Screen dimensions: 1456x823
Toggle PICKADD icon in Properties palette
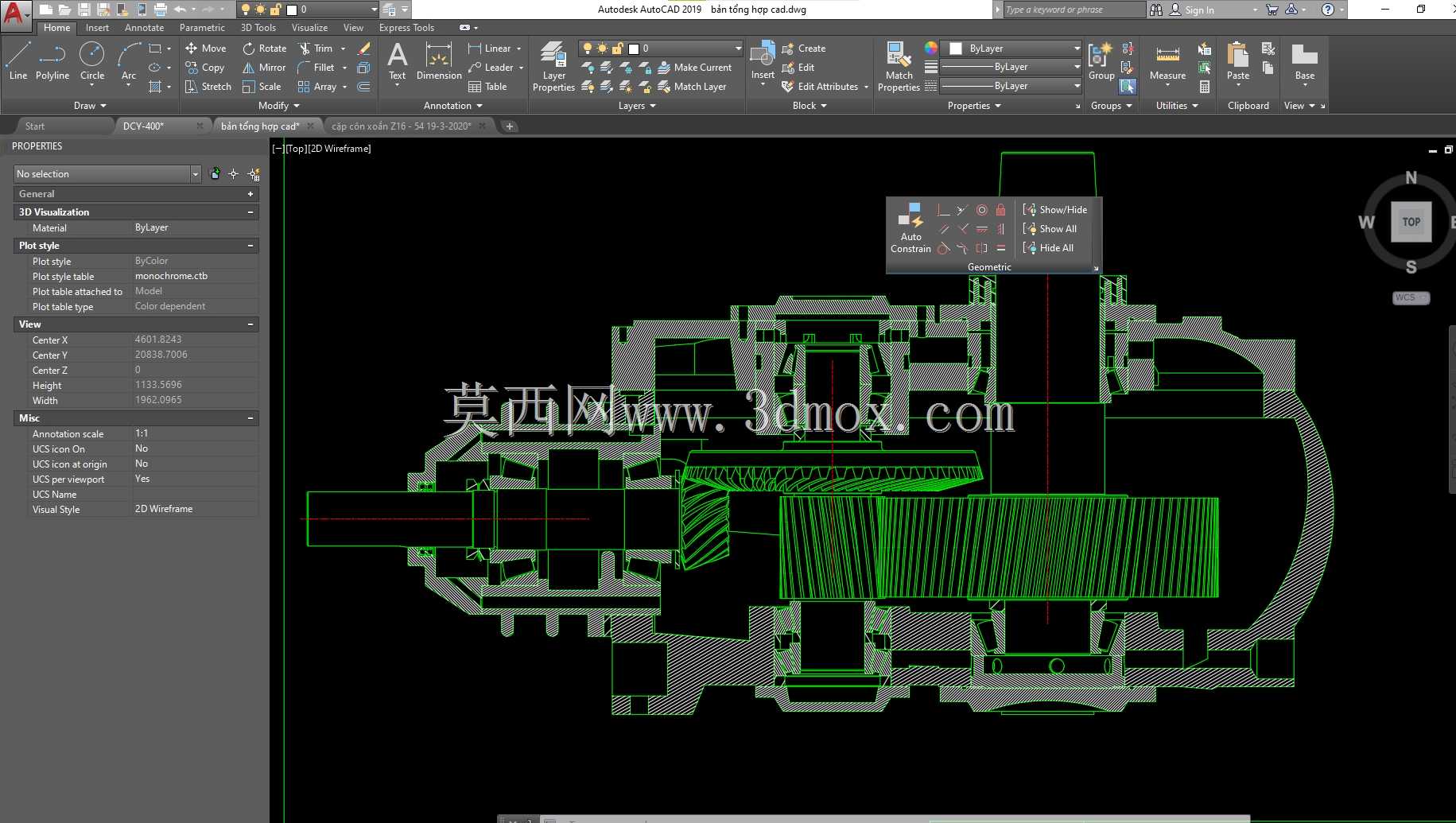(x=215, y=173)
